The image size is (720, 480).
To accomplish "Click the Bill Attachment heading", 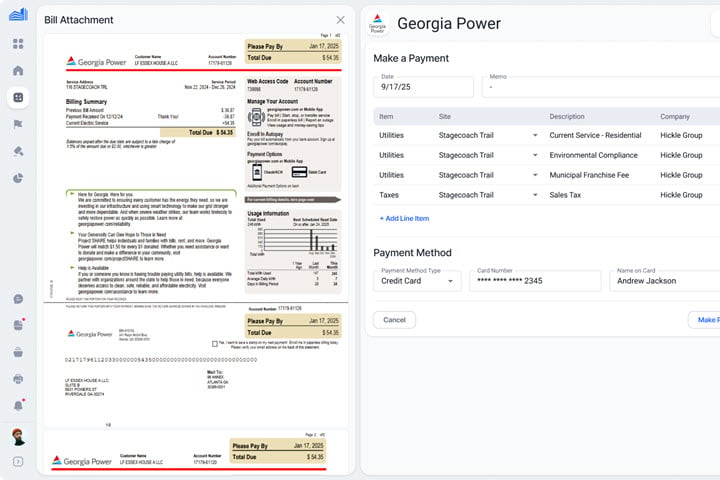I will coord(79,20).
